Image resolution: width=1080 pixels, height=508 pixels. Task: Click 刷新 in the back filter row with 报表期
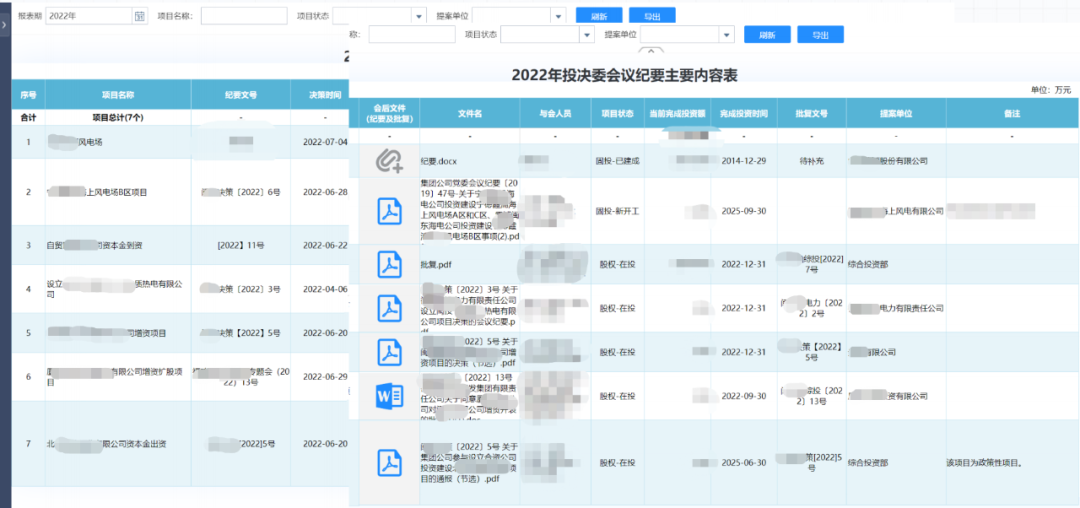click(599, 15)
